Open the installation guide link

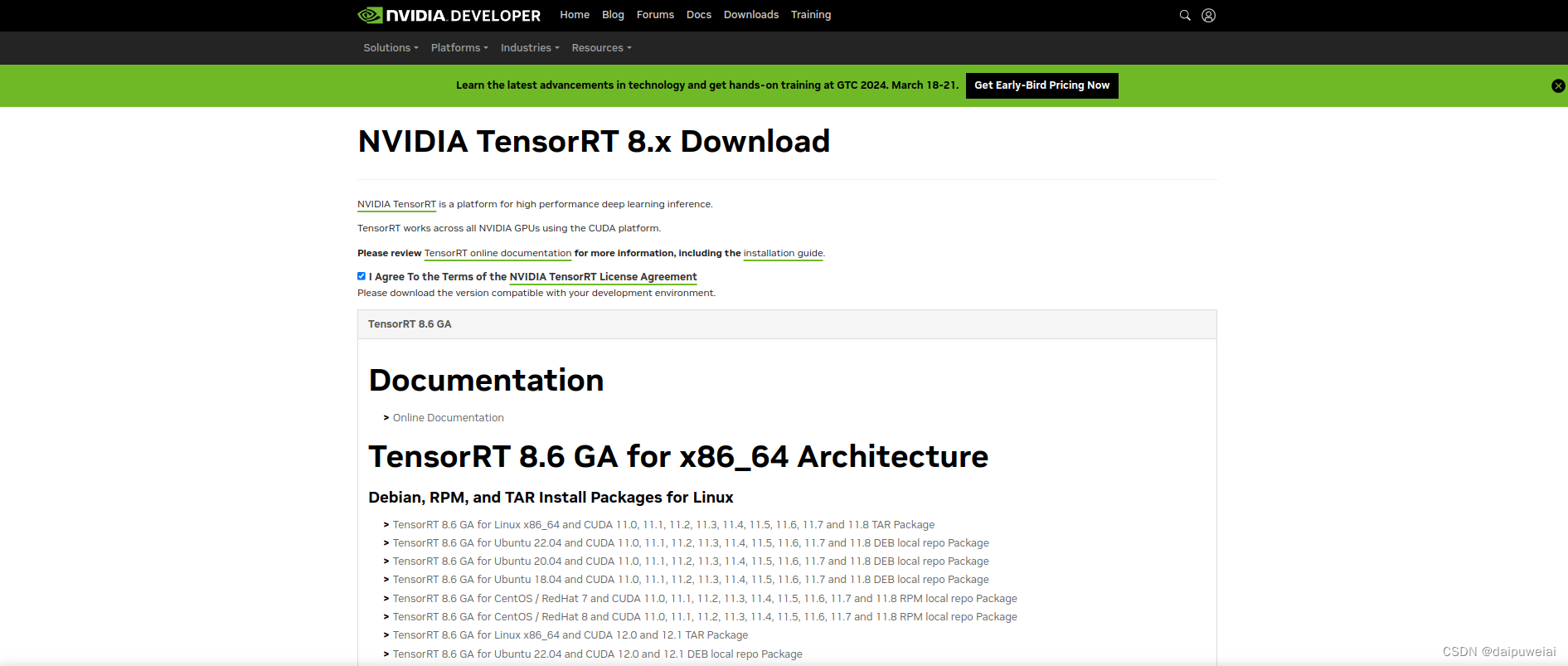tap(783, 253)
